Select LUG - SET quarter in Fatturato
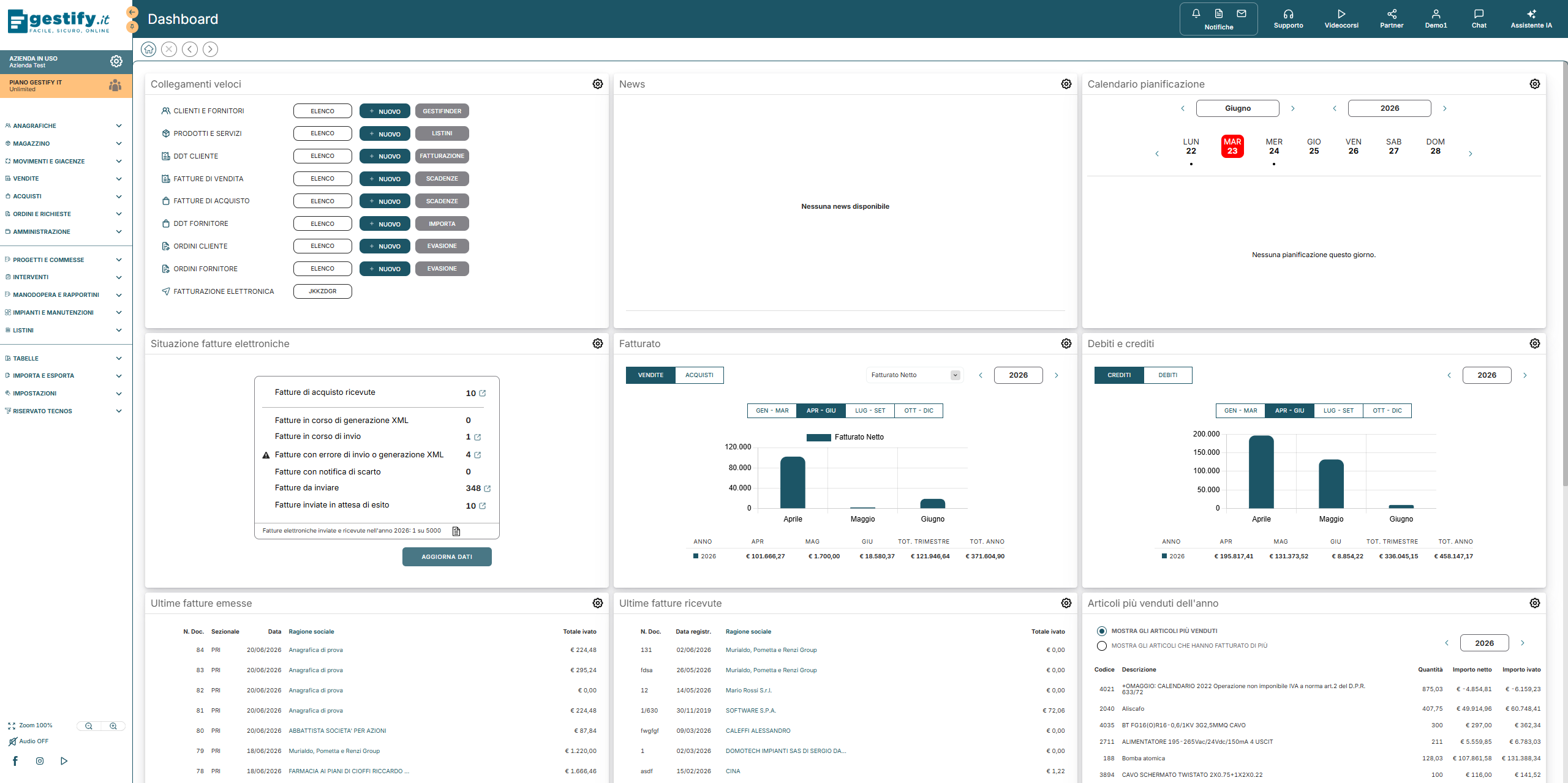The height and width of the screenshot is (783, 1568). click(870, 411)
